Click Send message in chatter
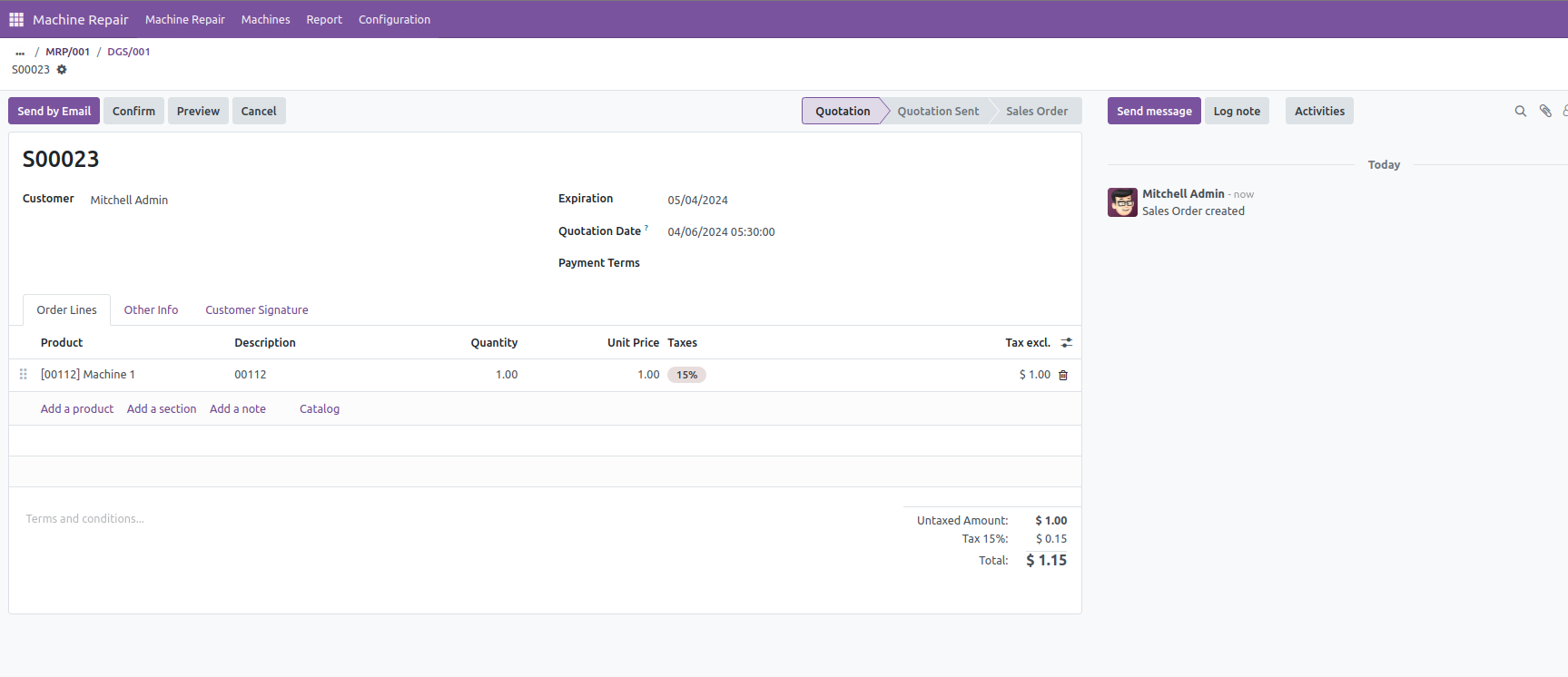Screen dimensions: 1568x677 click(x=1154, y=111)
